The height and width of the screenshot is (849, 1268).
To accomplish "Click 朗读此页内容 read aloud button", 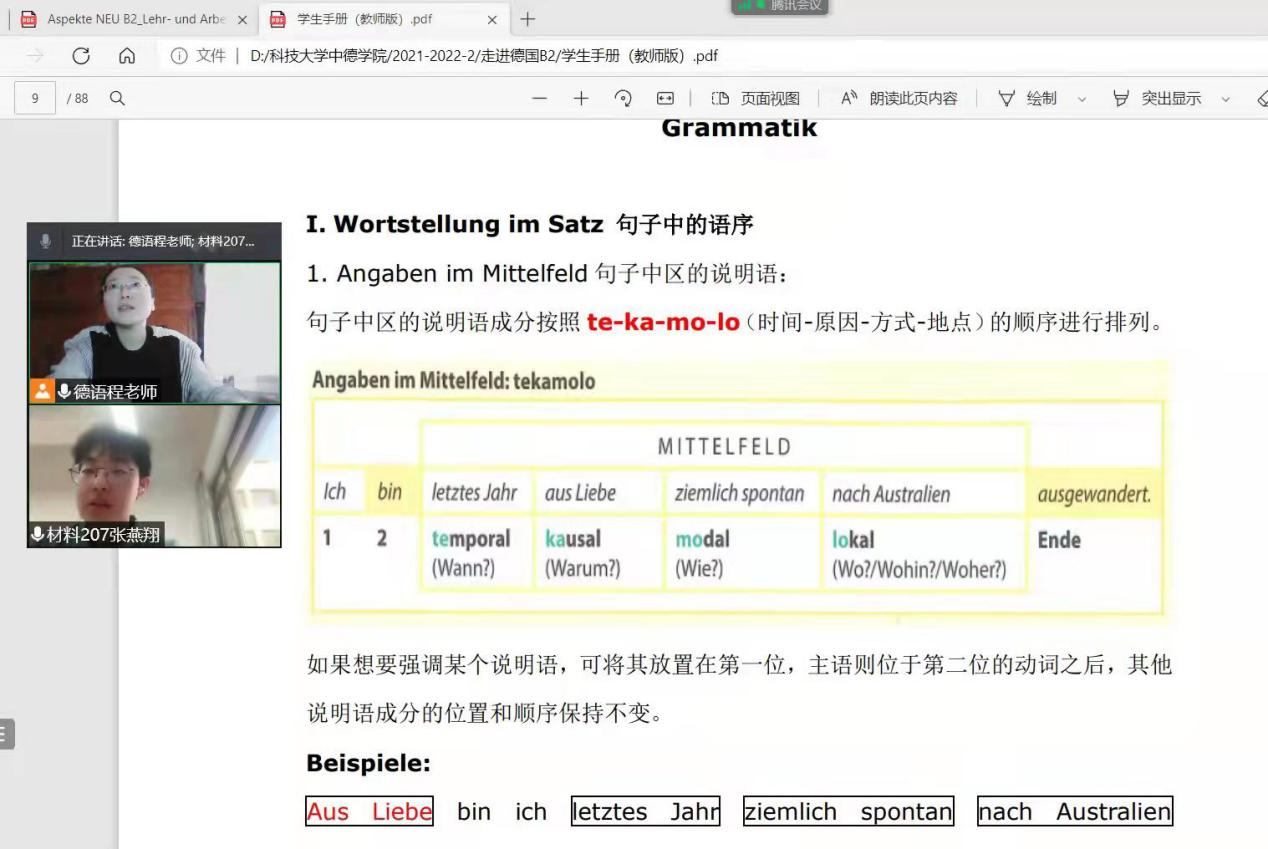I will pos(899,98).
